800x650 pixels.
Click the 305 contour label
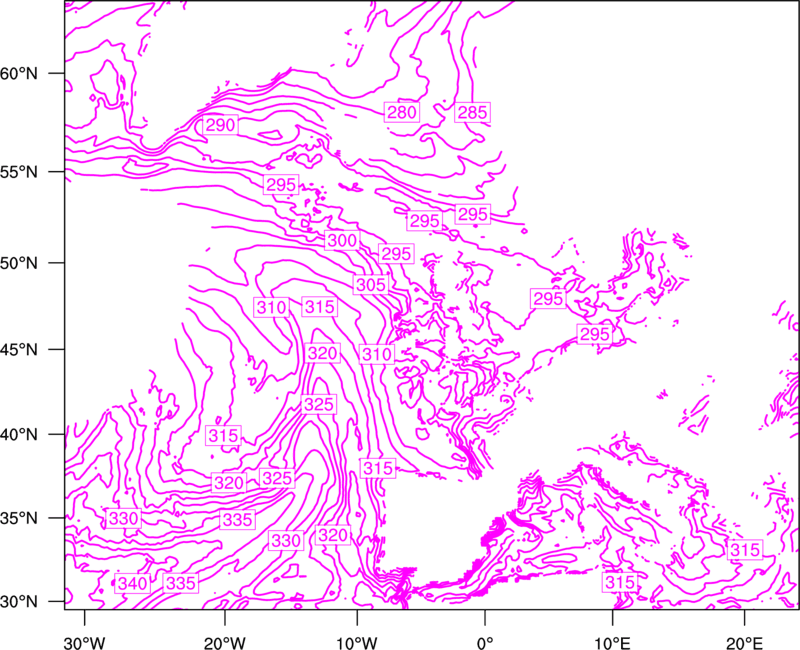(x=371, y=284)
